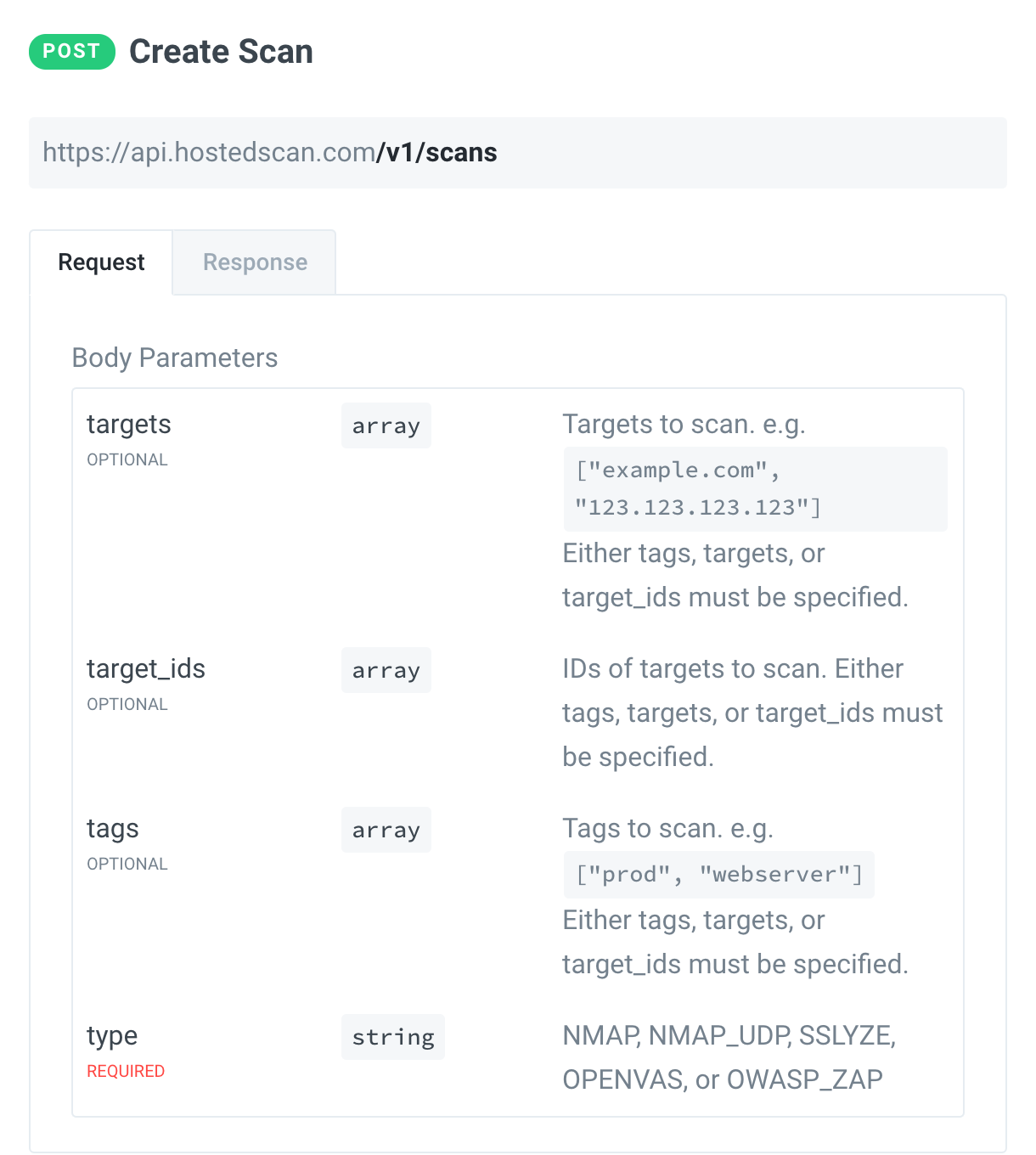Viewport: 1036px width, 1155px height.
Task: Click the target_ids parameter name
Action: [x=146, y=669]
